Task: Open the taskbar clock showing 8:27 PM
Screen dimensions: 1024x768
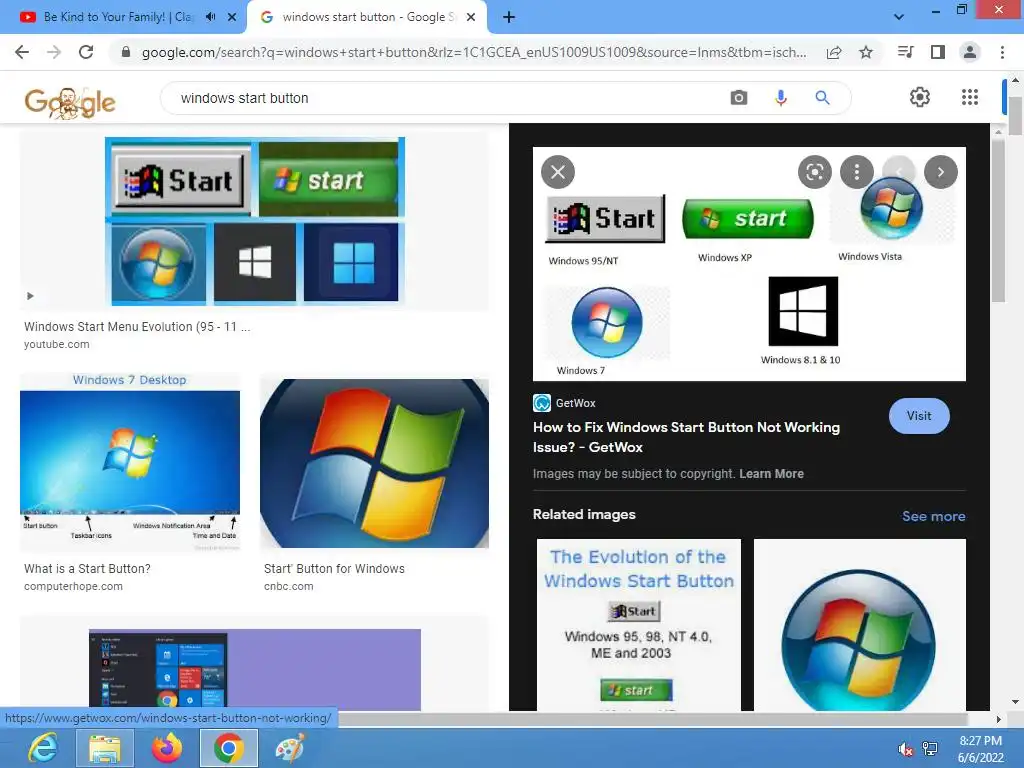Action: tap(980, 749)
